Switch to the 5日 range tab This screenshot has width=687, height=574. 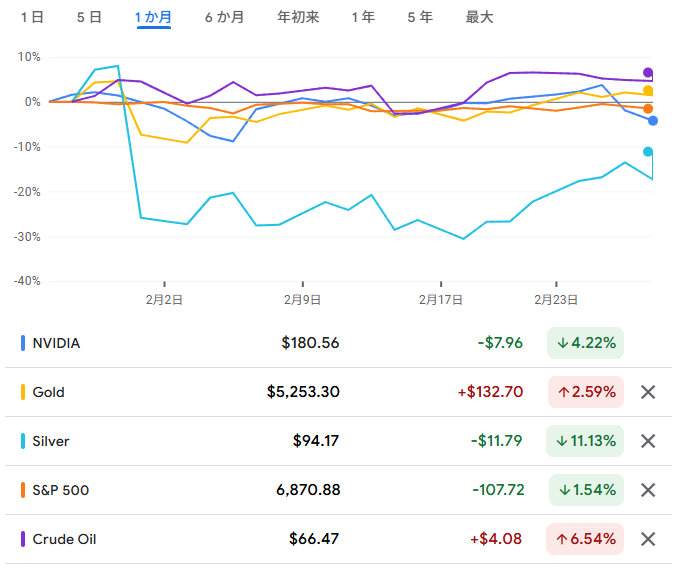(x=89, y=17)
